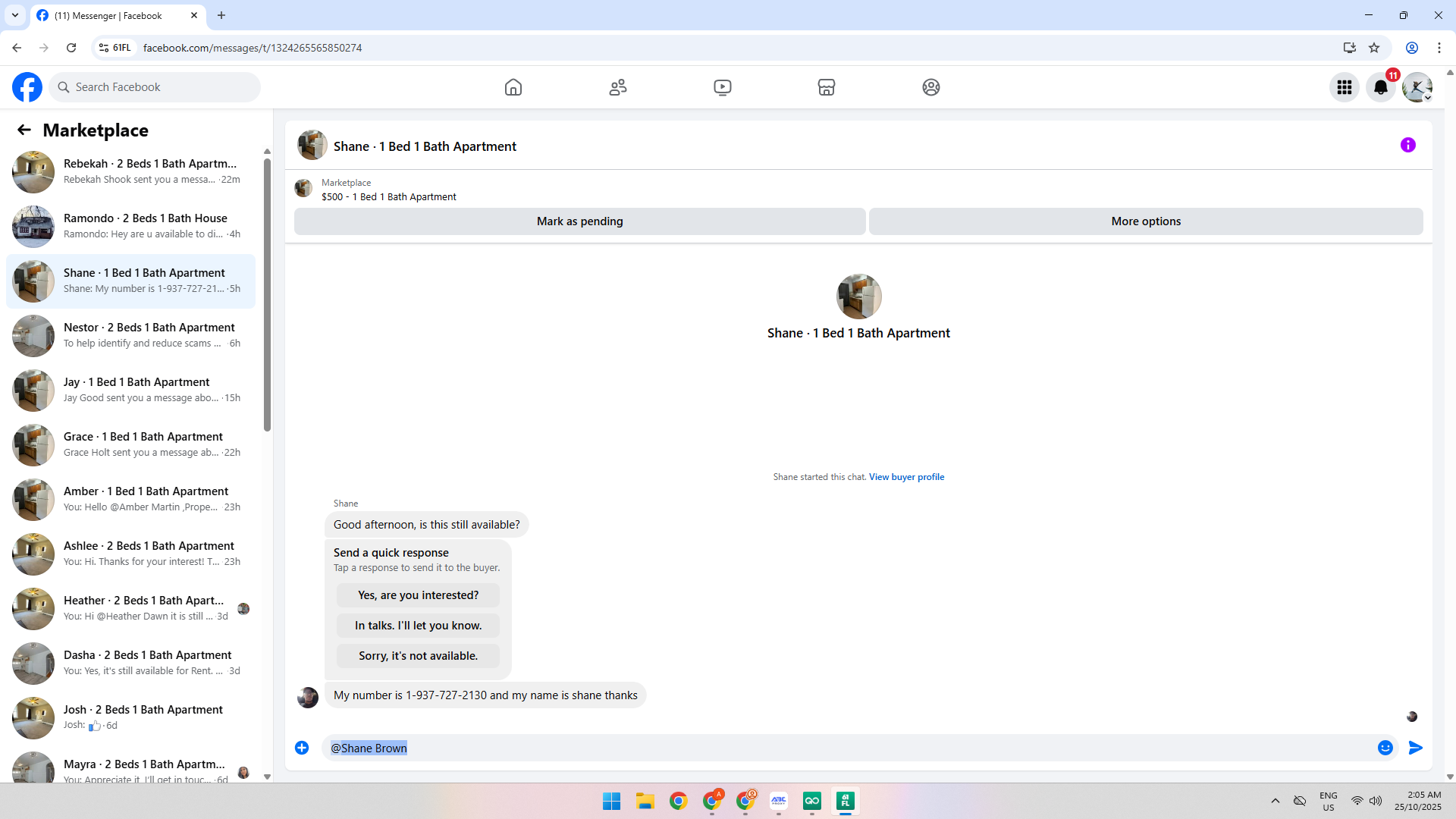Click the large centered listing photo

(x=859, y=297)
